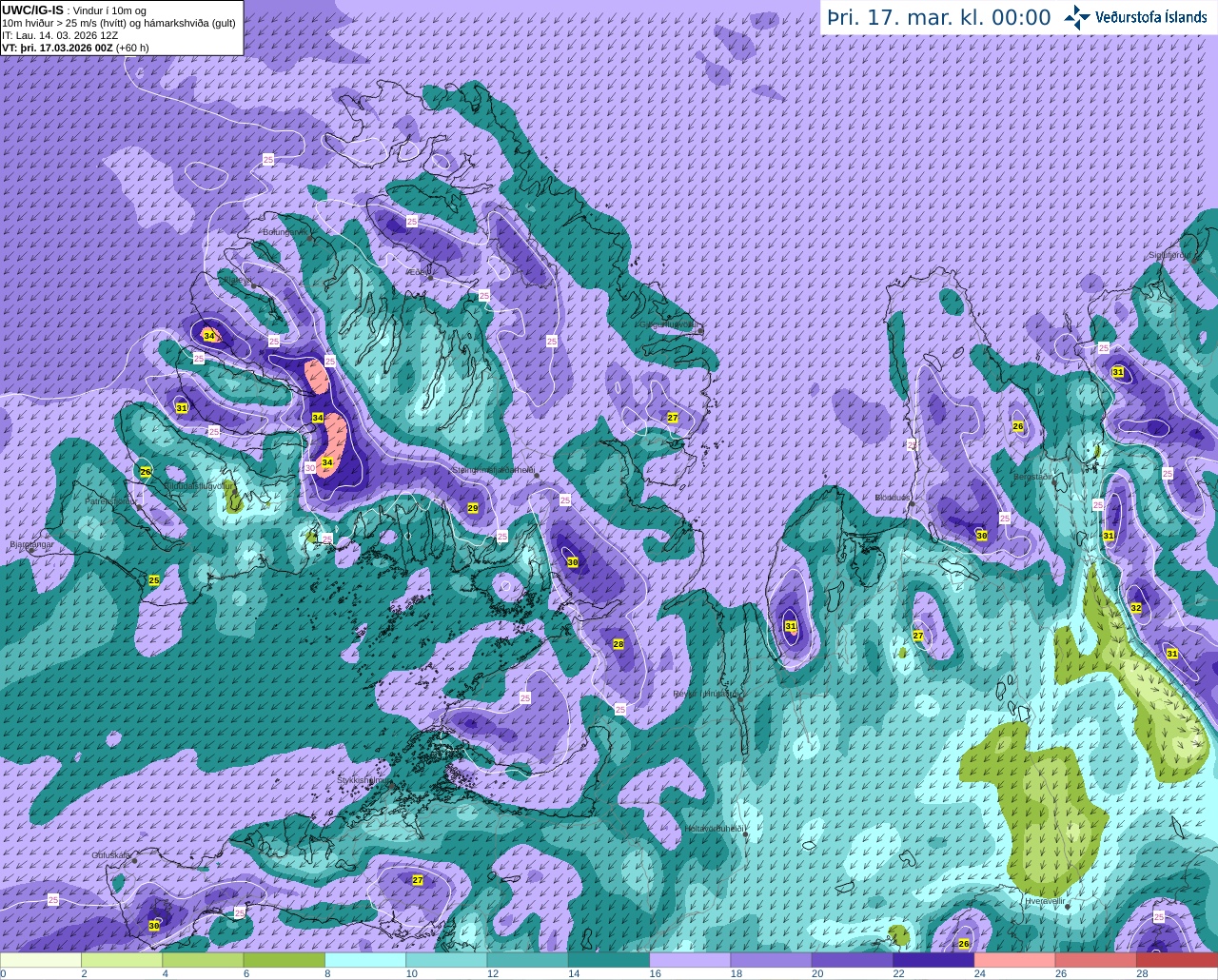Pick the 8–10 m/s light cyan legend swatch
Viewport: 1218px width, 980px height.
[x=366, y=960]
